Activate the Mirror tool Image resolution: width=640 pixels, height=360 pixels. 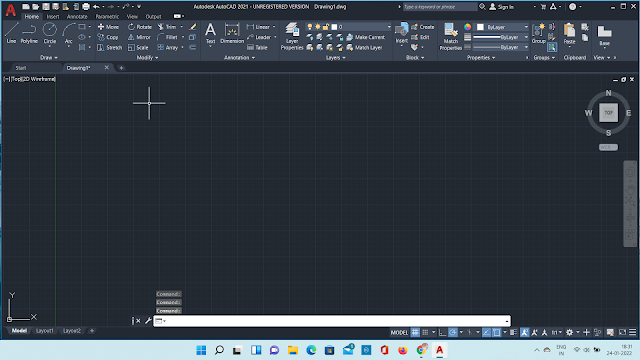pyautogui.click(x=139, y=37)
